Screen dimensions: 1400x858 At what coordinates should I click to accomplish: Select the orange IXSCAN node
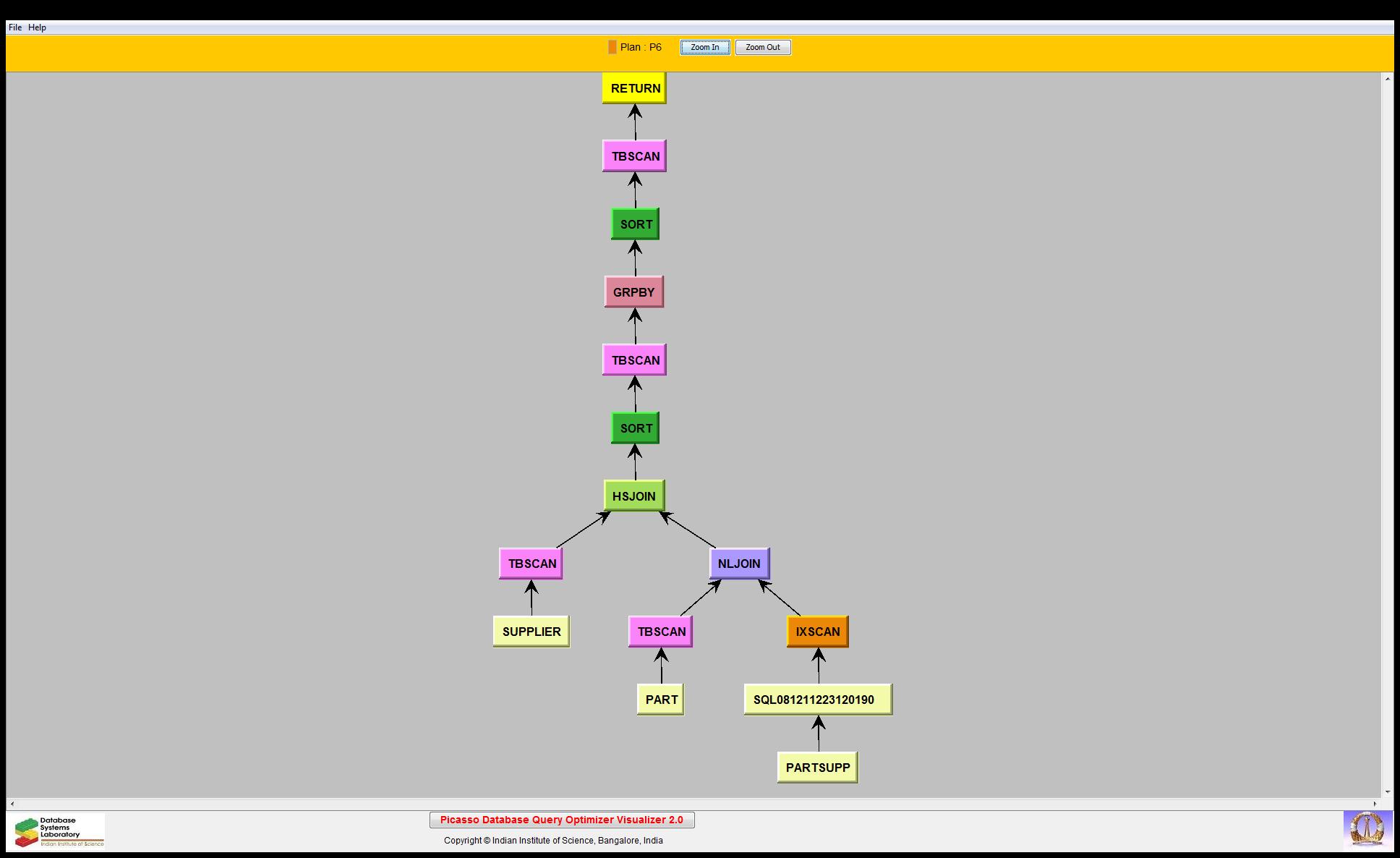click(817, 632)
